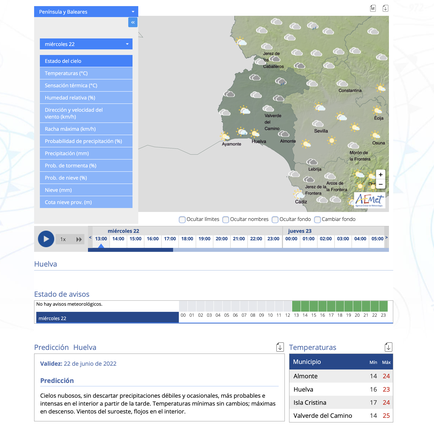Select Cota nieve prov. (m) layer
The height and width of the screenshot is (432, 434).
coord(86,202)
